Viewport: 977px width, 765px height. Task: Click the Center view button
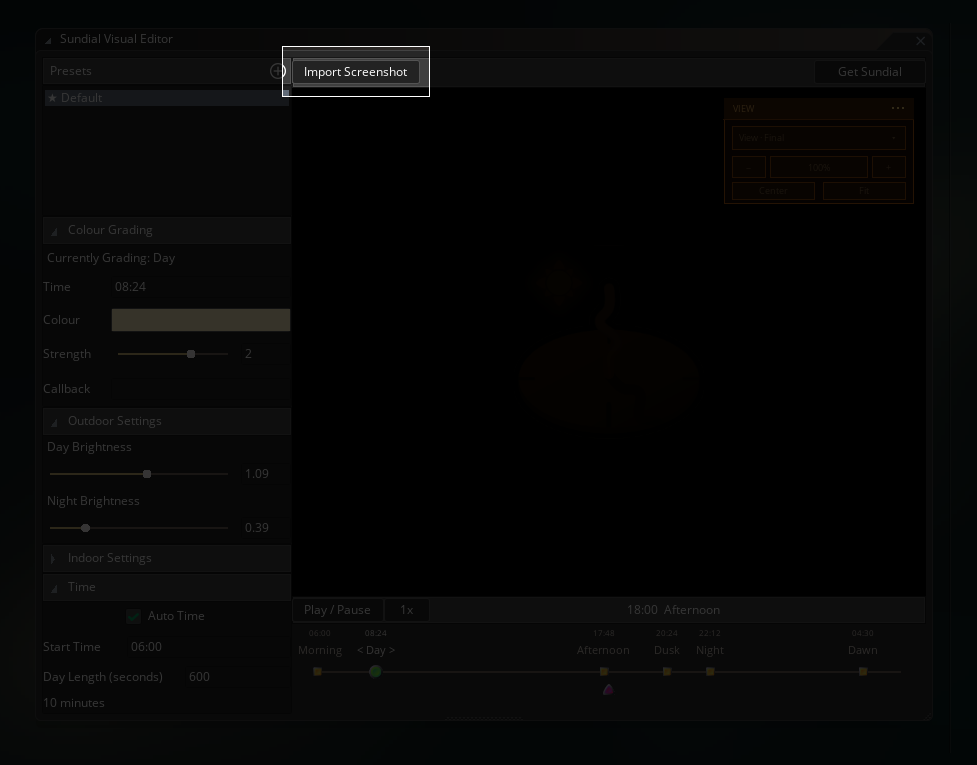click(773, 191)
